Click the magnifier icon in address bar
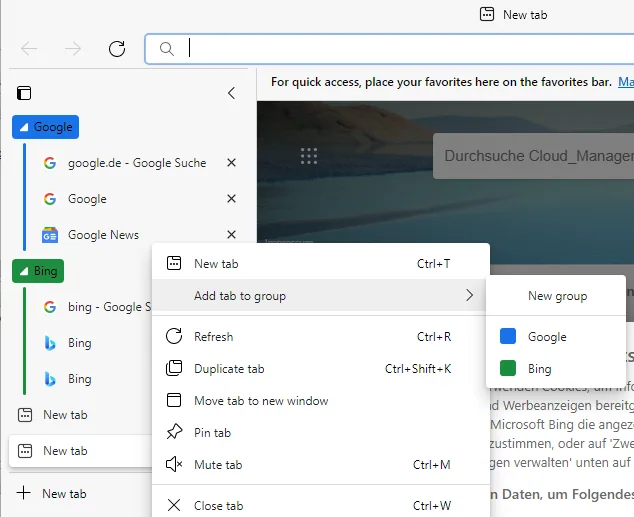 [x=167, y=49]
